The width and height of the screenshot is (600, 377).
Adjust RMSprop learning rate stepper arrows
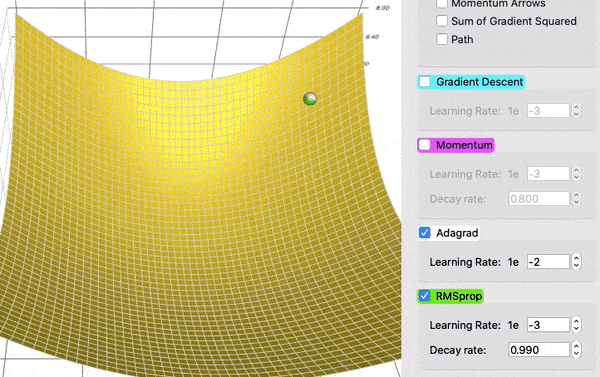pyautogui.click(x=576, y=325)
